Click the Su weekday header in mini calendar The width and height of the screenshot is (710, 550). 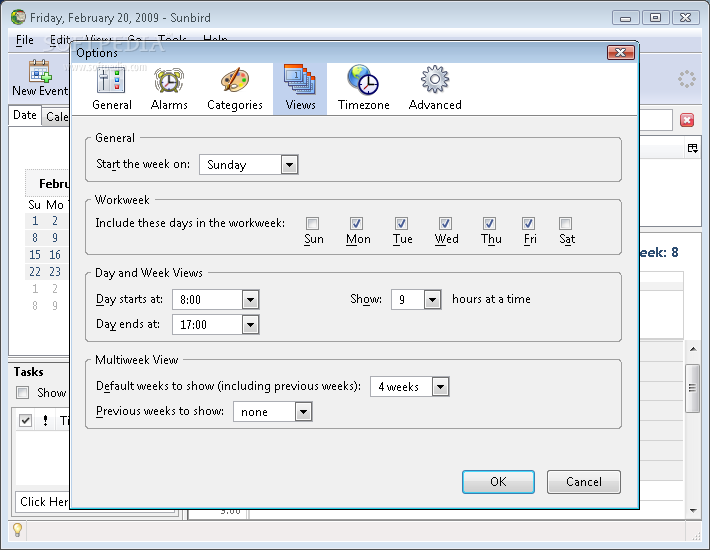pos(34,205)
